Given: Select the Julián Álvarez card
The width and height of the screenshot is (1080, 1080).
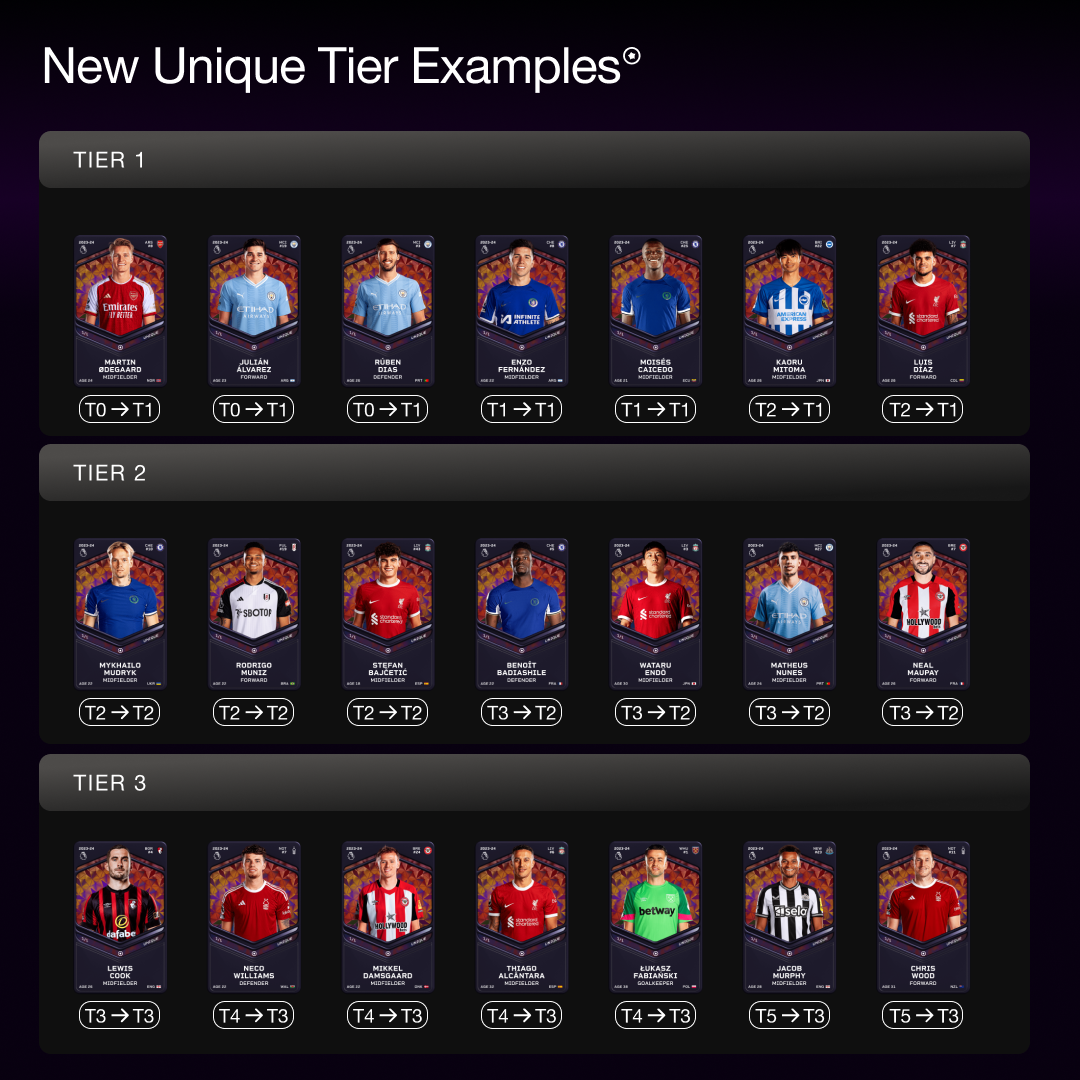Looking at the screenshot, I should coord(254,311).
